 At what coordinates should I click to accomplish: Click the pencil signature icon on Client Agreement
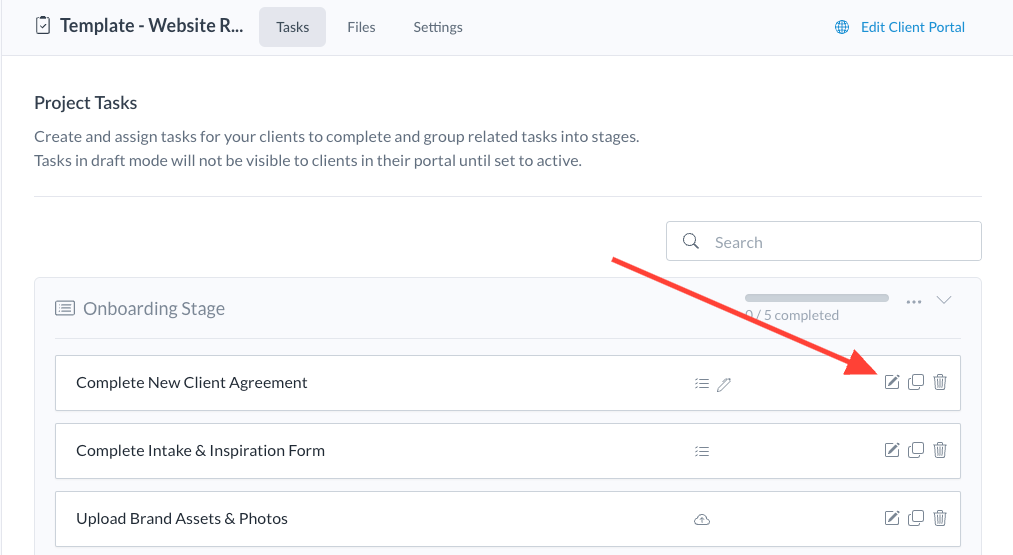tap(725, 383)
